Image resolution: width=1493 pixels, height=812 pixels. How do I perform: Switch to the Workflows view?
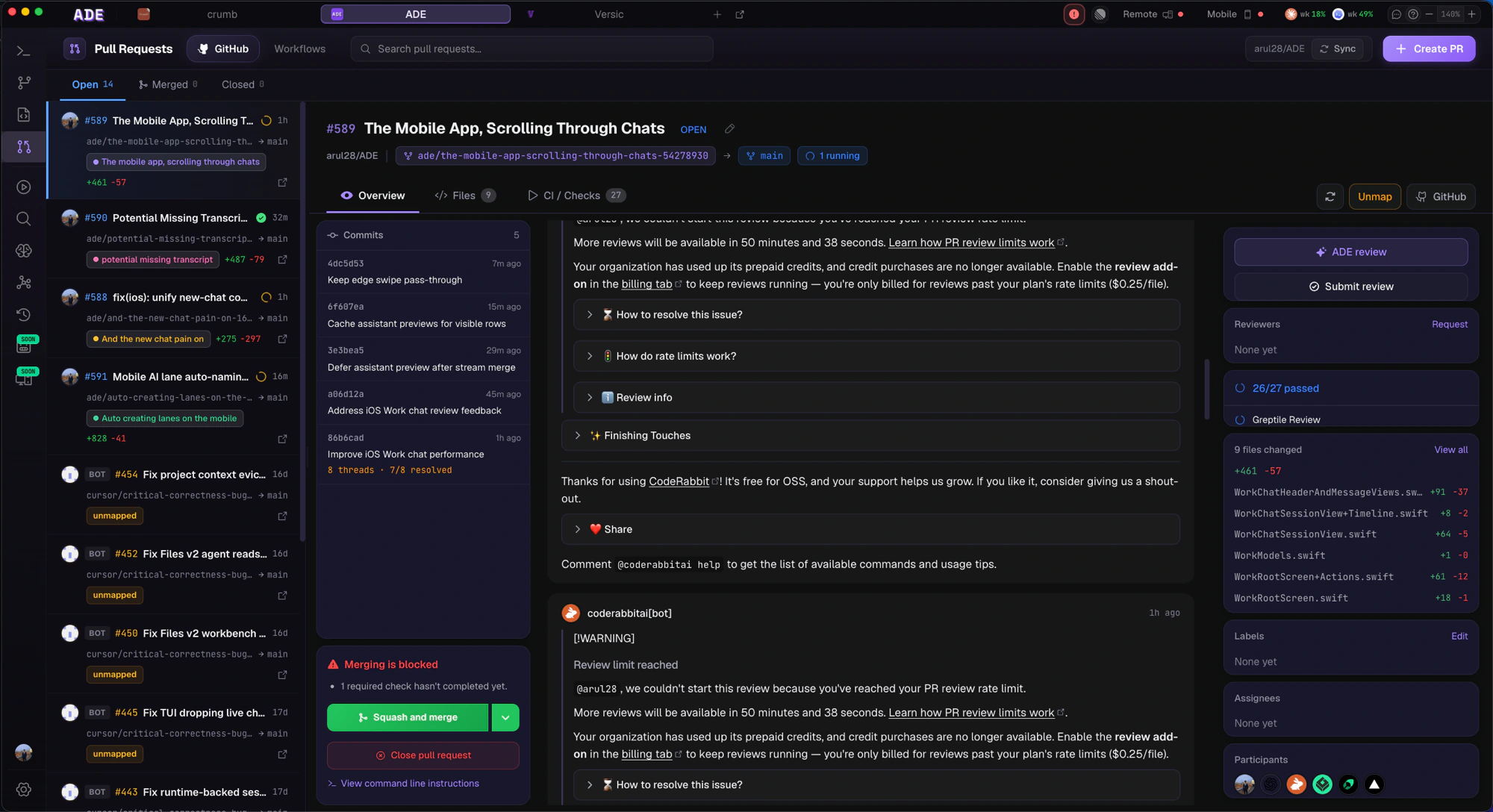(299, 49)
